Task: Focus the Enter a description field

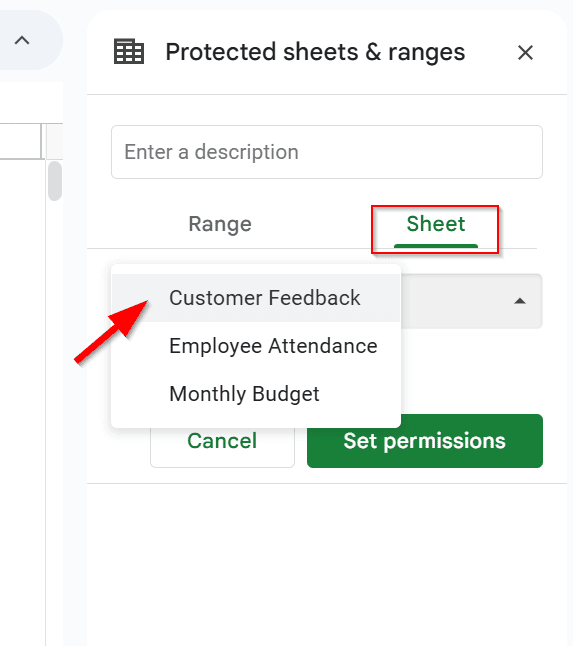Action: [x=327, y=152]
